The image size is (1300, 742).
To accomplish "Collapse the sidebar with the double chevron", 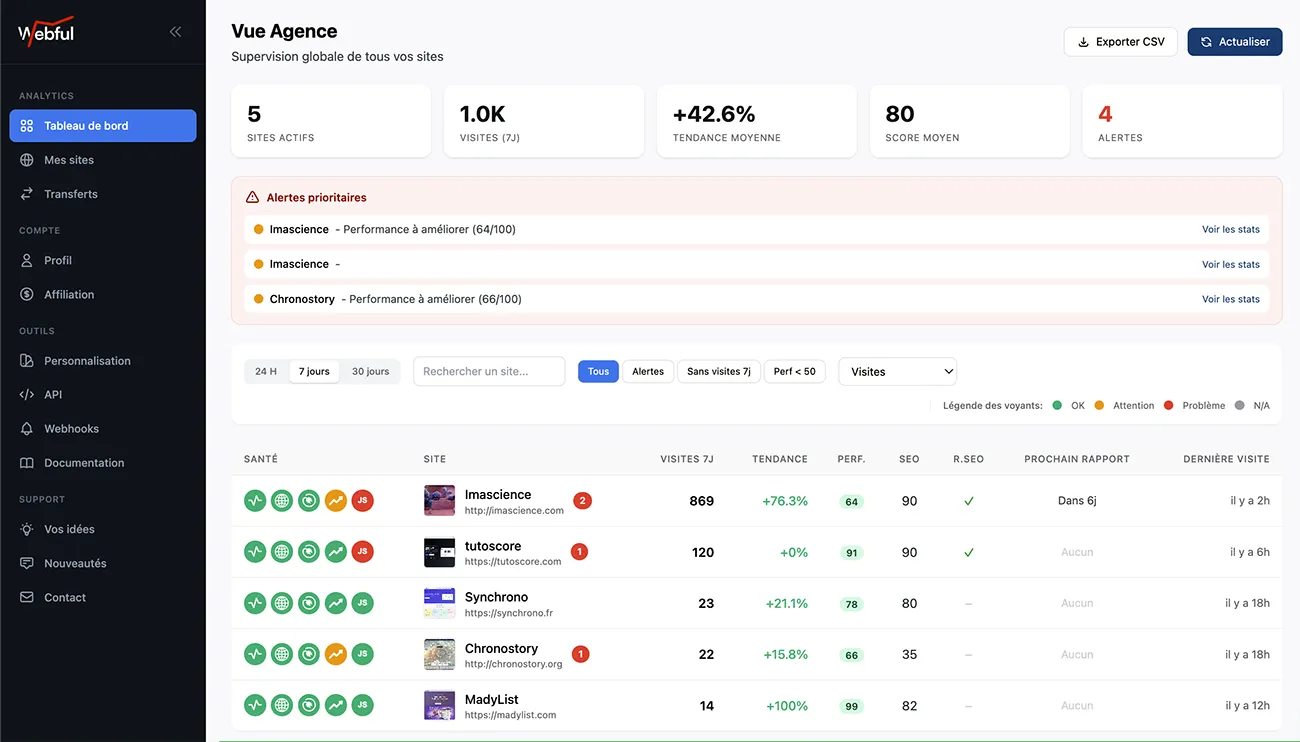I will [175, 31].
